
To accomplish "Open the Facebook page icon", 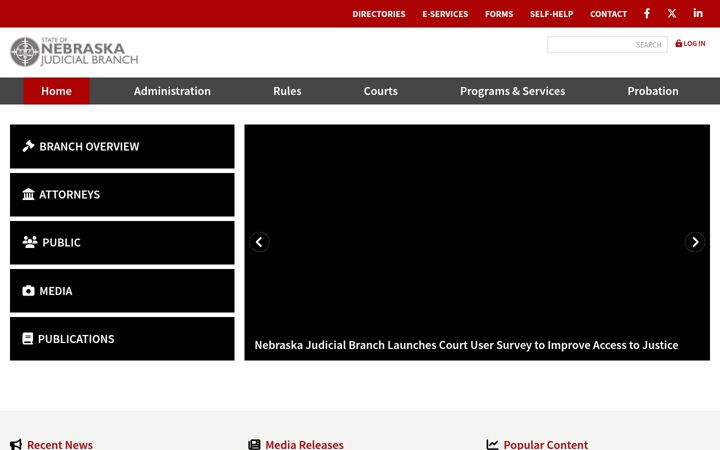I will click(x=647, y=13).
